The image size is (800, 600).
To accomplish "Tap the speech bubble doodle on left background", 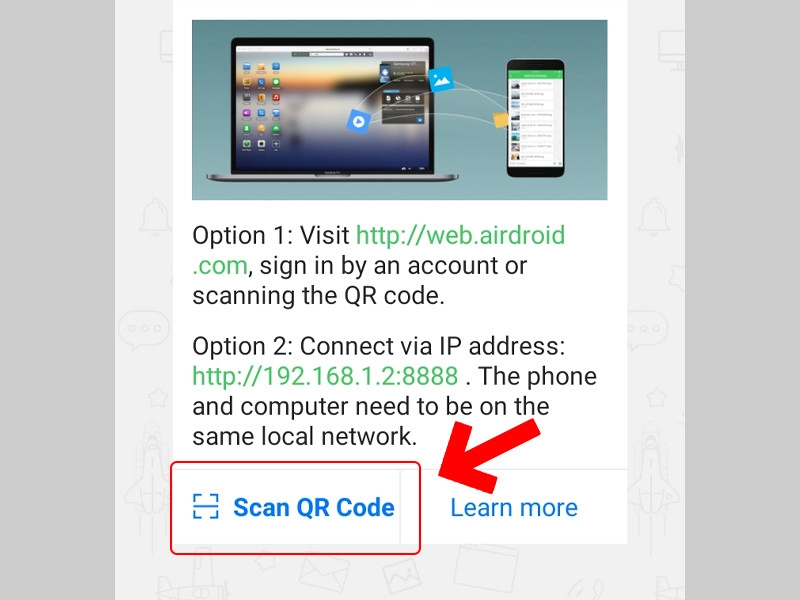I will (144, 329).
